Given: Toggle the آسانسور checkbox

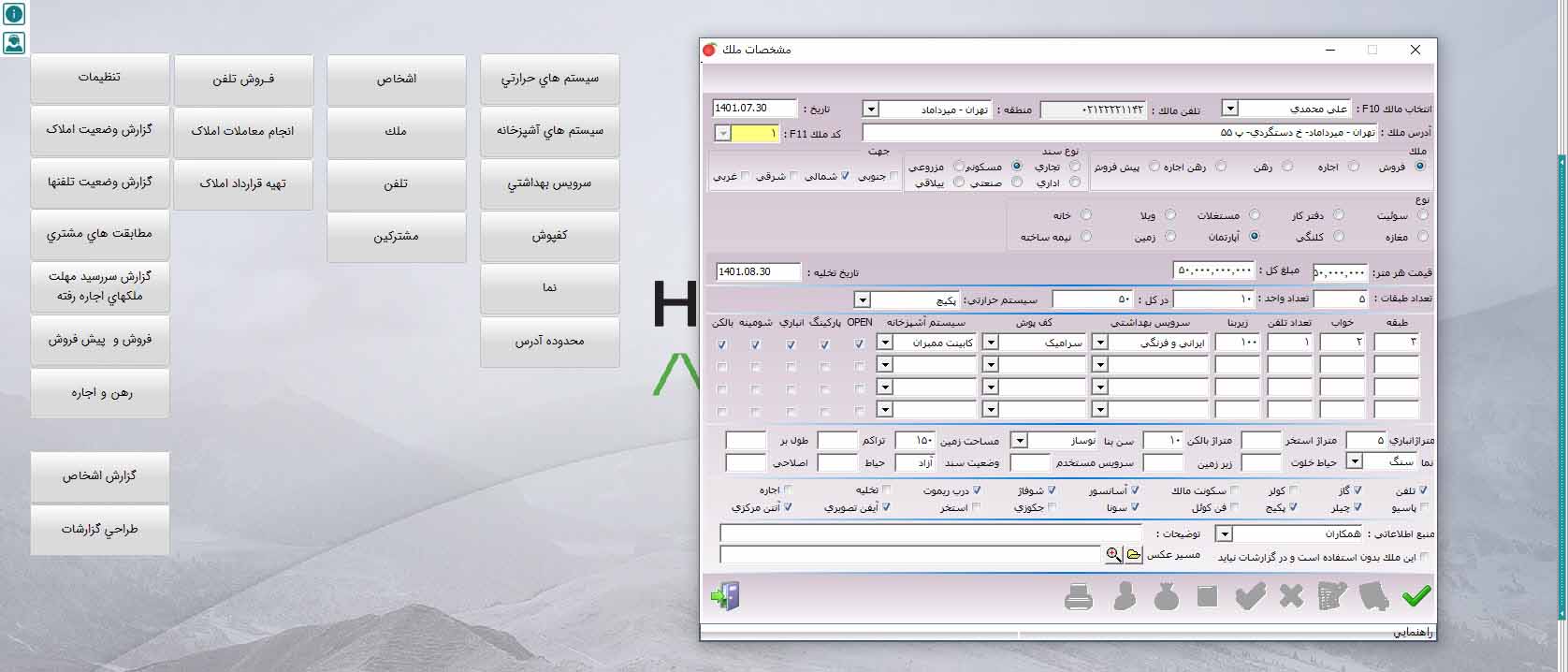Looking at the screenshot, I should (1135, 490).
